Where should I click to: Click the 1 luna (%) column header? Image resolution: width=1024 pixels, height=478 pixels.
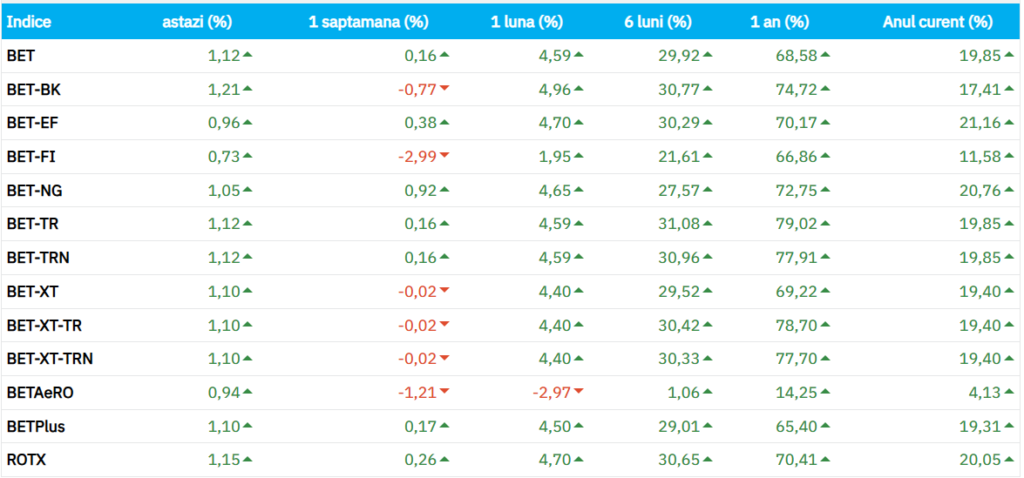click(526, 21)
